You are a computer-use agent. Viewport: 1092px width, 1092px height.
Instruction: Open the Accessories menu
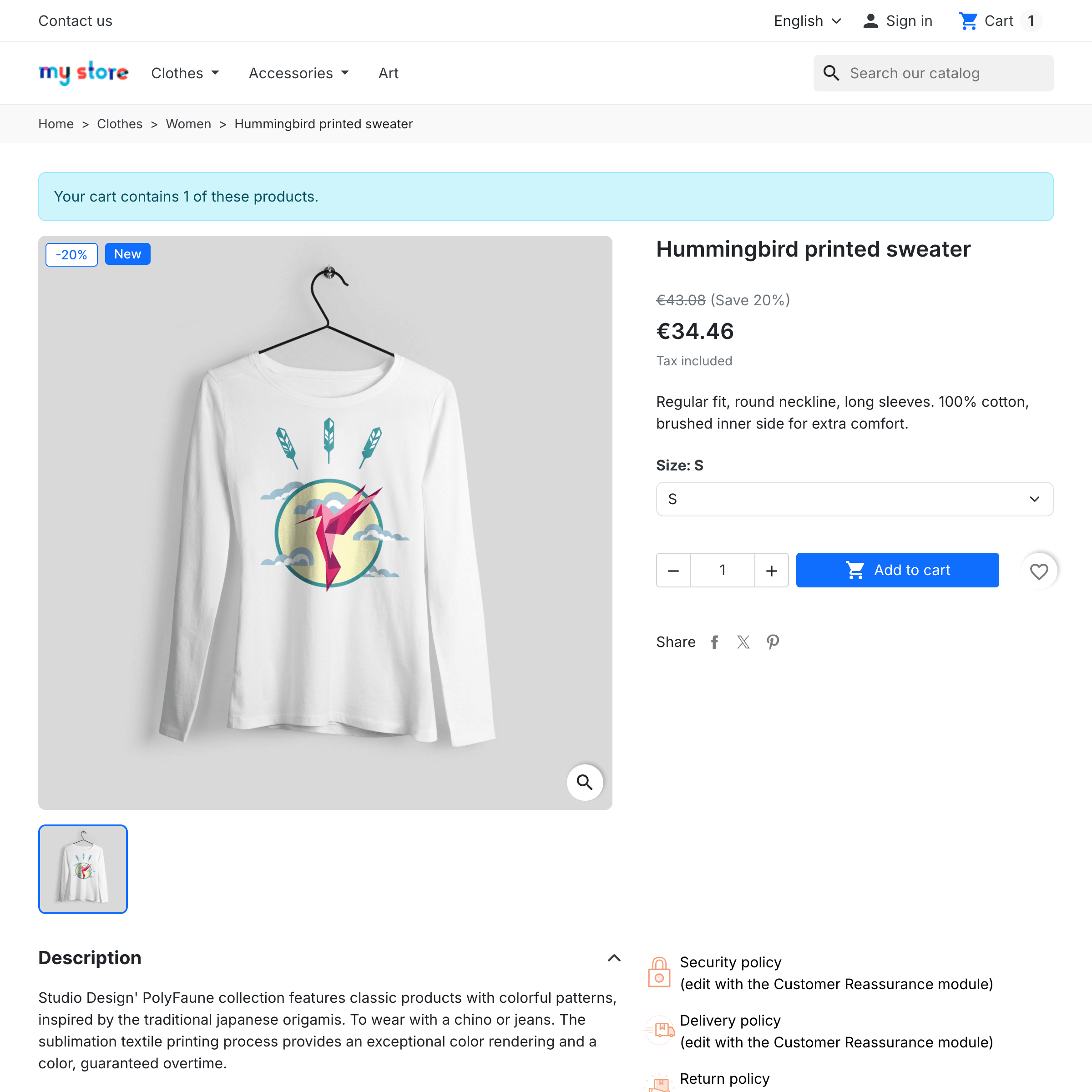(299, 73)
